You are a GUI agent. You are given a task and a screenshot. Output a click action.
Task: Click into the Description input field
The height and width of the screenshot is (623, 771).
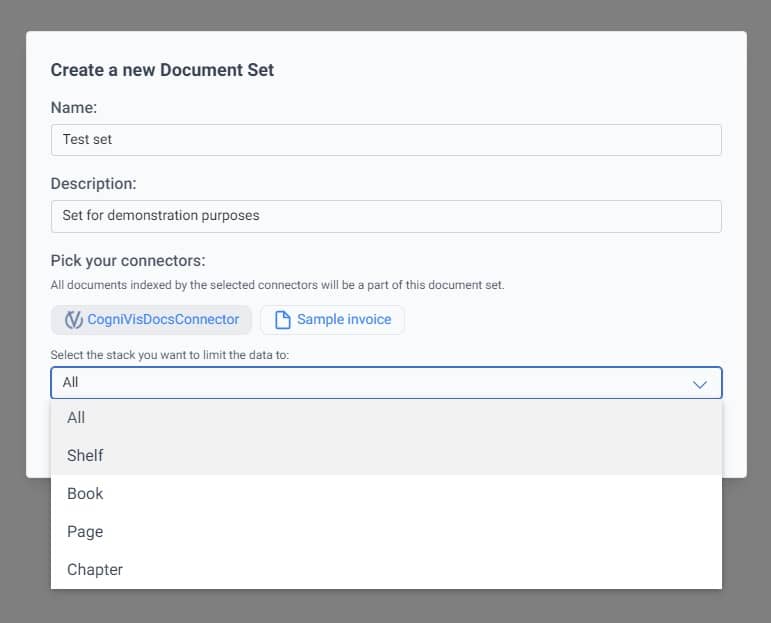coord(385,216)
